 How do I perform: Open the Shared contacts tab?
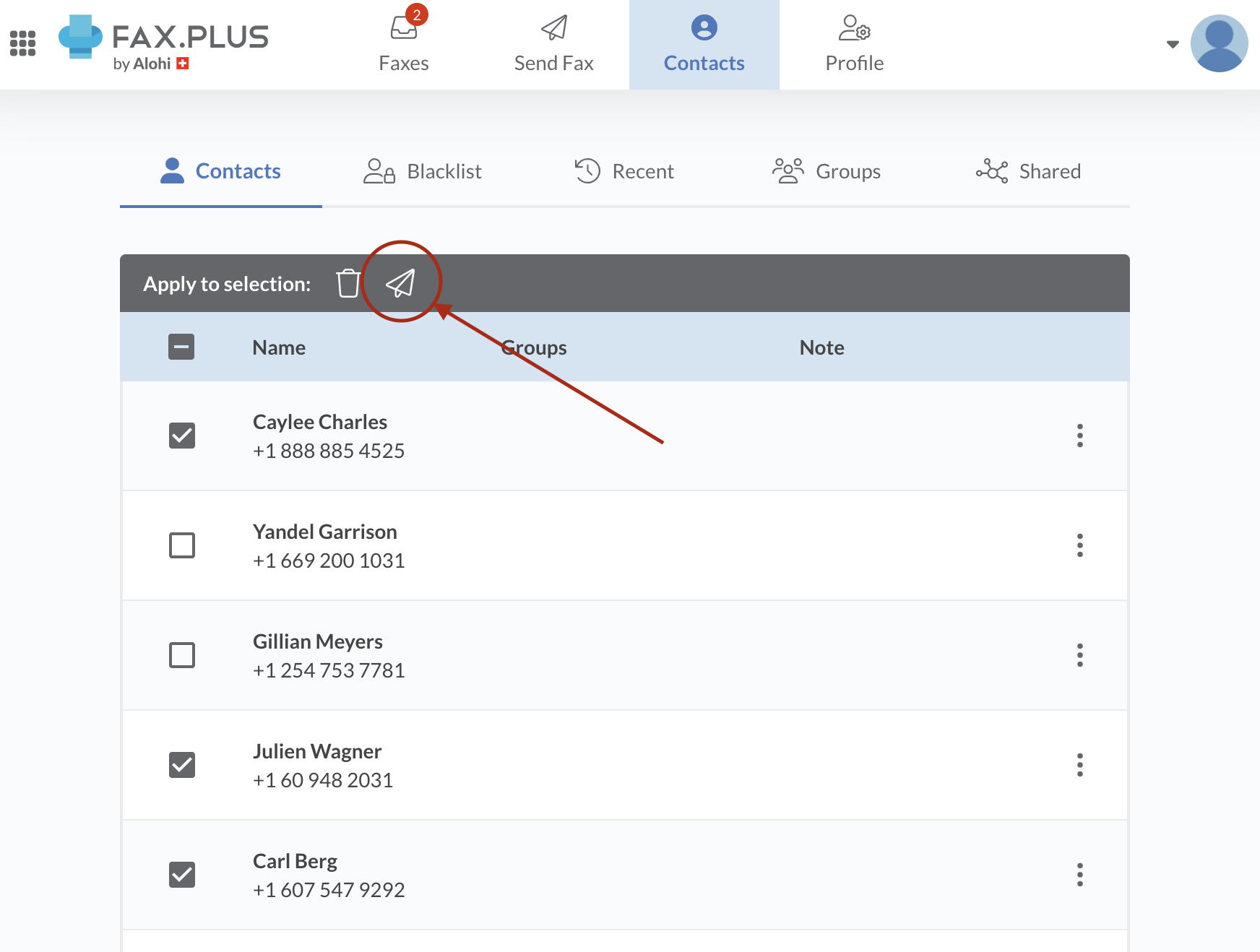click(x=1028, y=171)
